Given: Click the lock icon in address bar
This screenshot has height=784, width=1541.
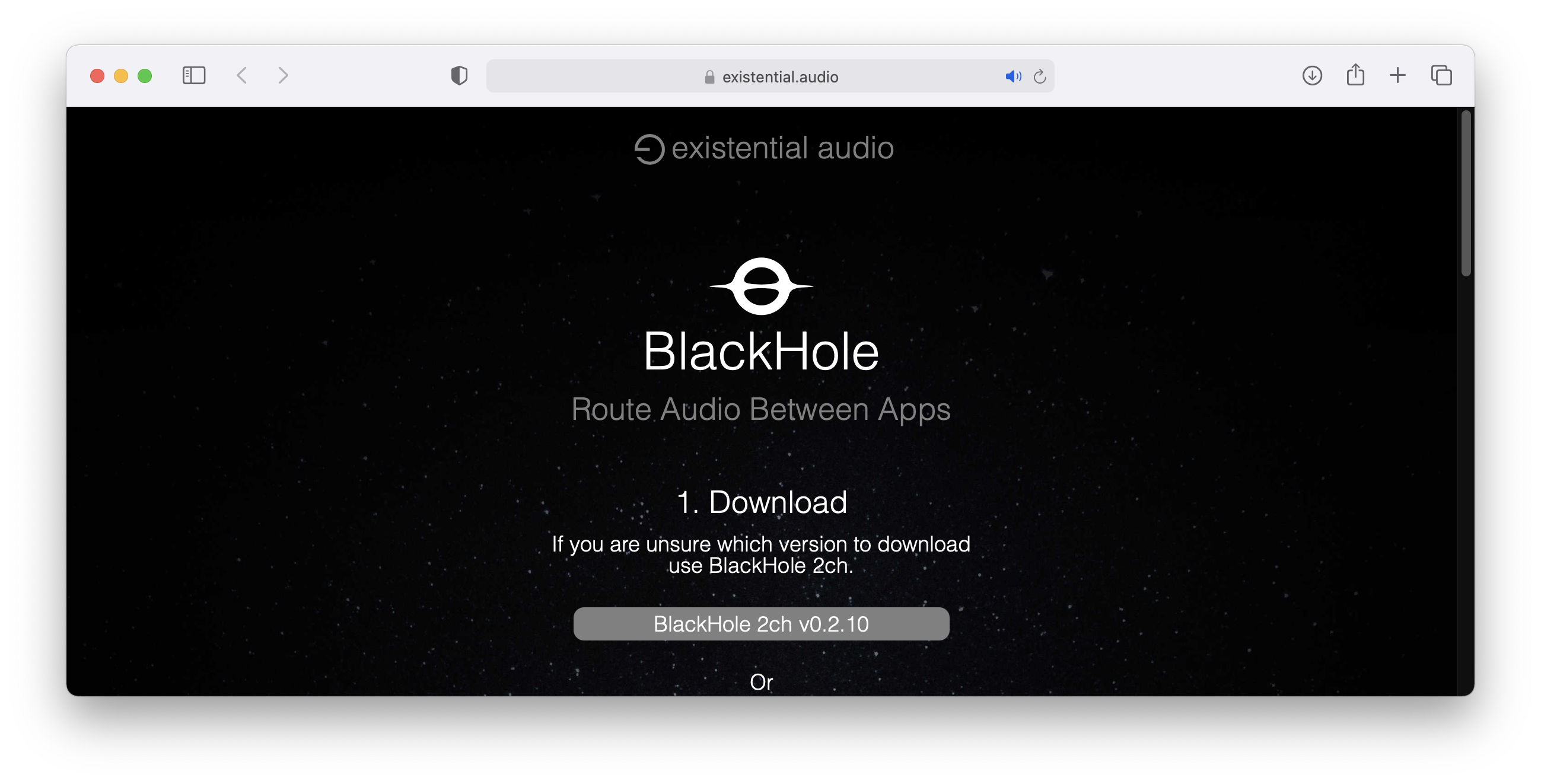Looking at the screenshot, I should click(709, 77).
